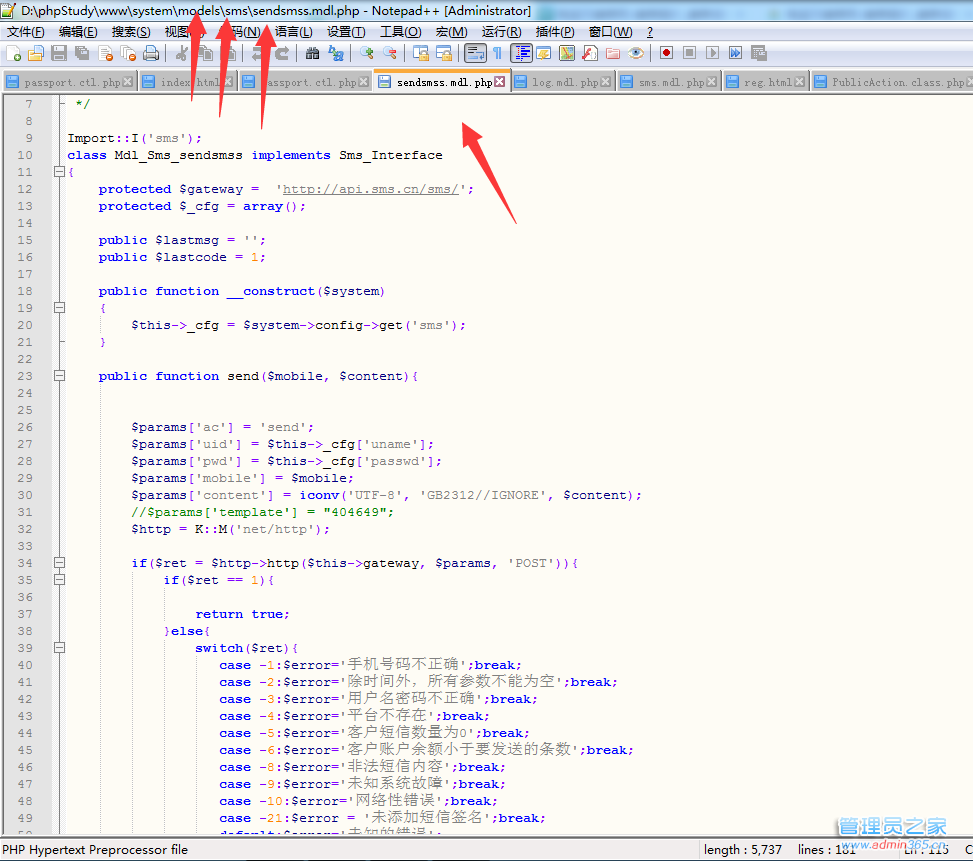Open the ? help menu

tap(650, 32)
